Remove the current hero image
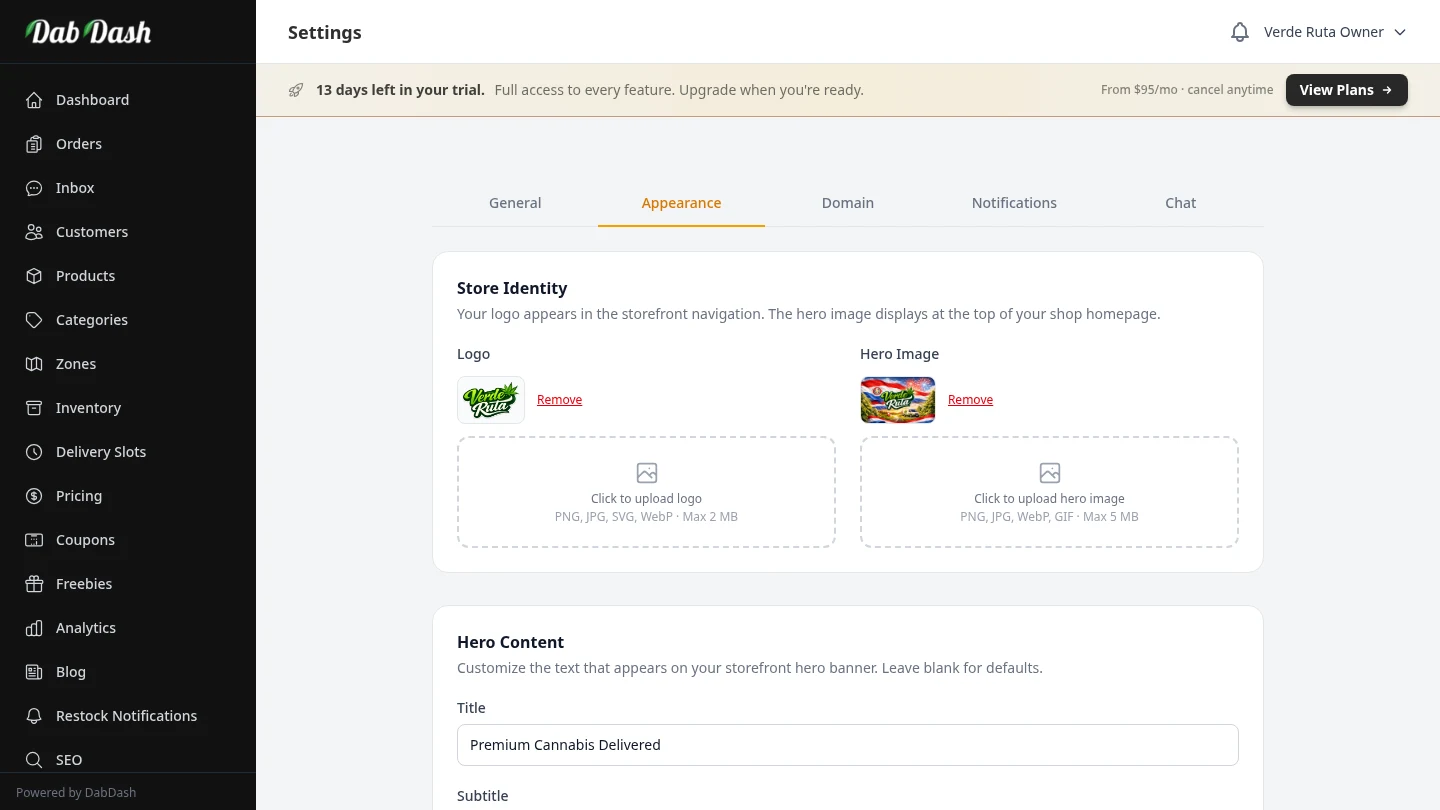The height and width of the screenshot is (810, 1440). point(970,400)
